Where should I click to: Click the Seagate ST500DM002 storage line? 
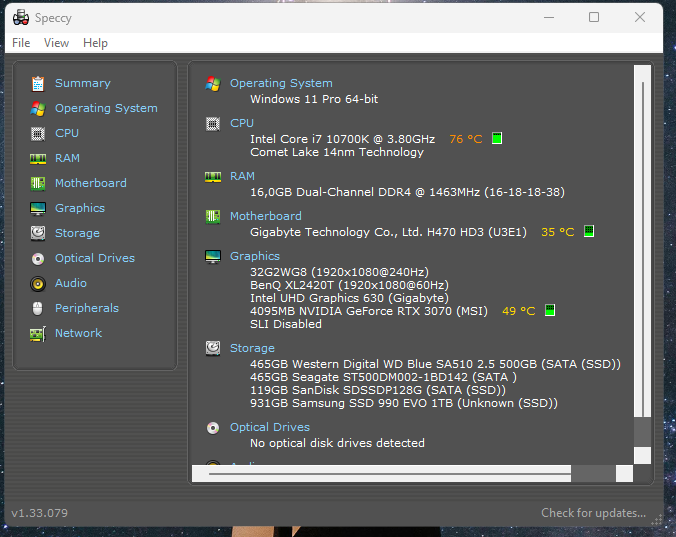pyautogui.click(x=383, y=377)
